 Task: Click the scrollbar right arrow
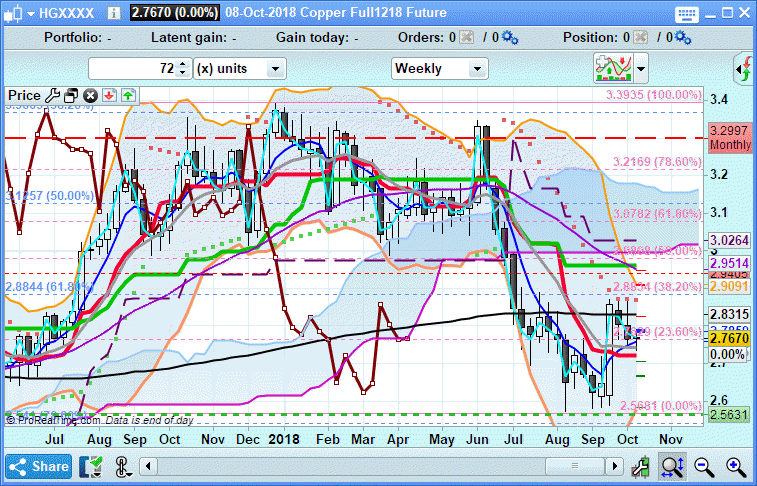[615, 466]
